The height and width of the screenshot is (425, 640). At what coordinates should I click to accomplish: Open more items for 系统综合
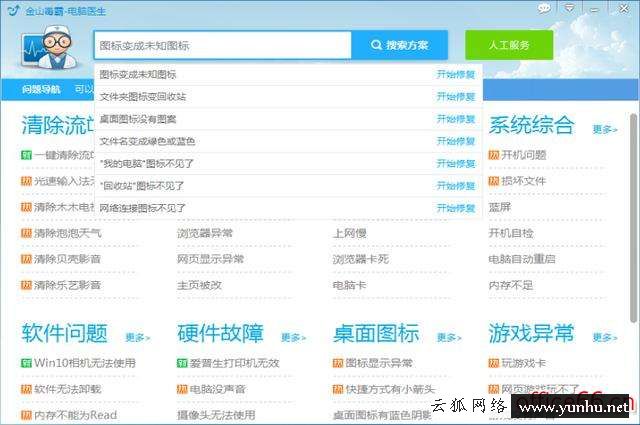[605, 129]
